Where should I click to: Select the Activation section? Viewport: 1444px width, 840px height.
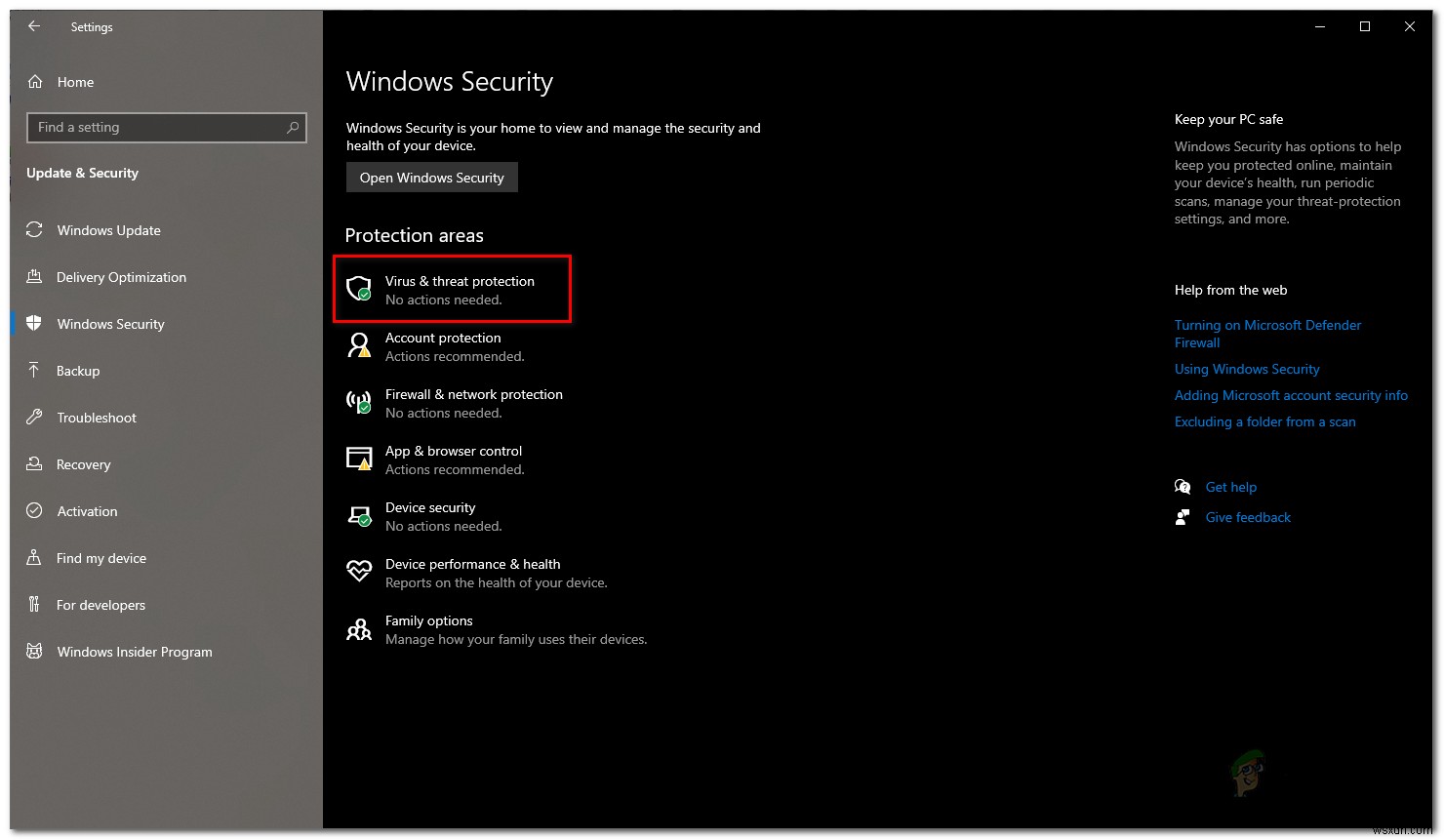pyautogui.click(x=86, y=510)
